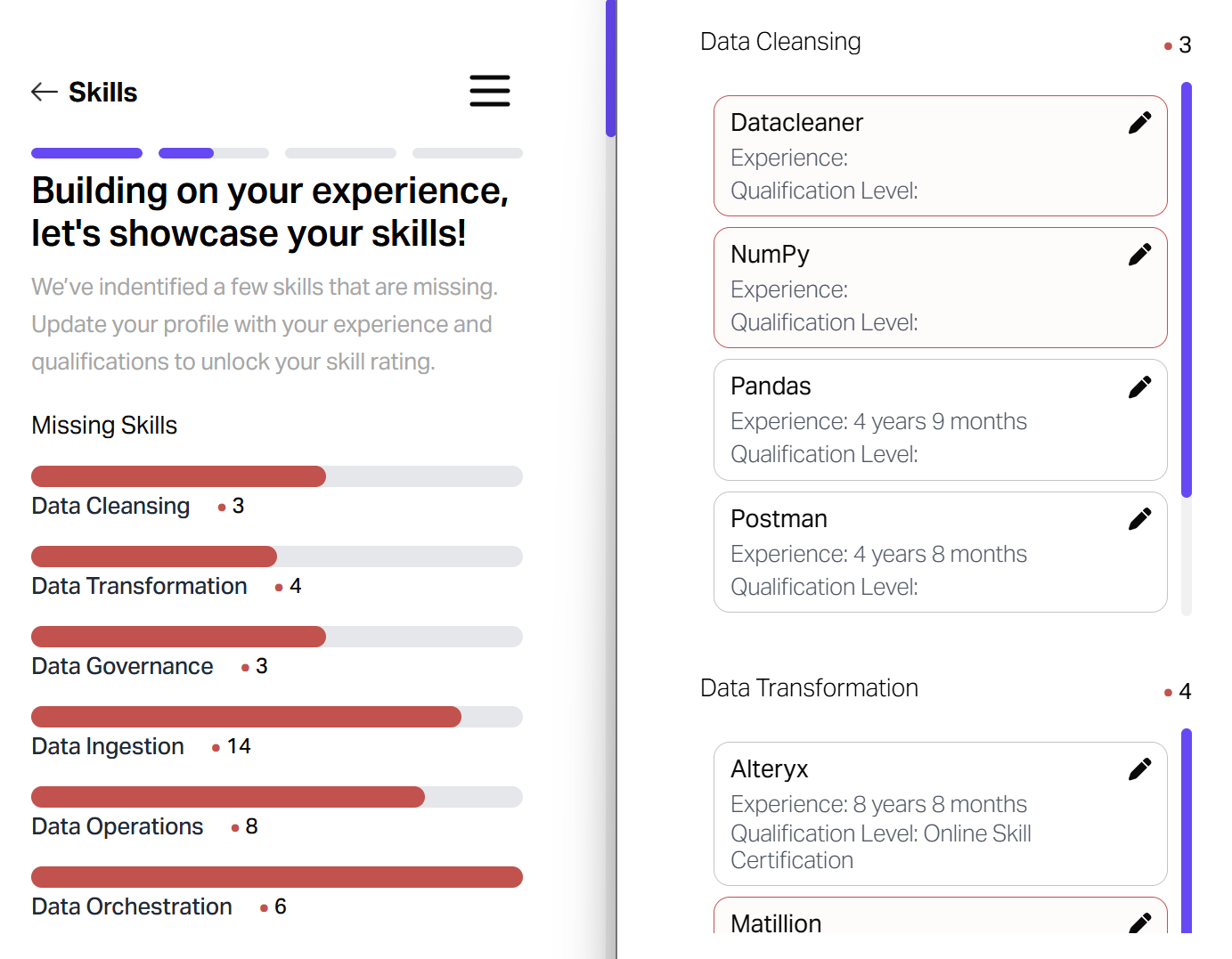Open the Data Ingestion skill category
Viewport: 1232px width, 959px height.
click(x=108, y=746)
